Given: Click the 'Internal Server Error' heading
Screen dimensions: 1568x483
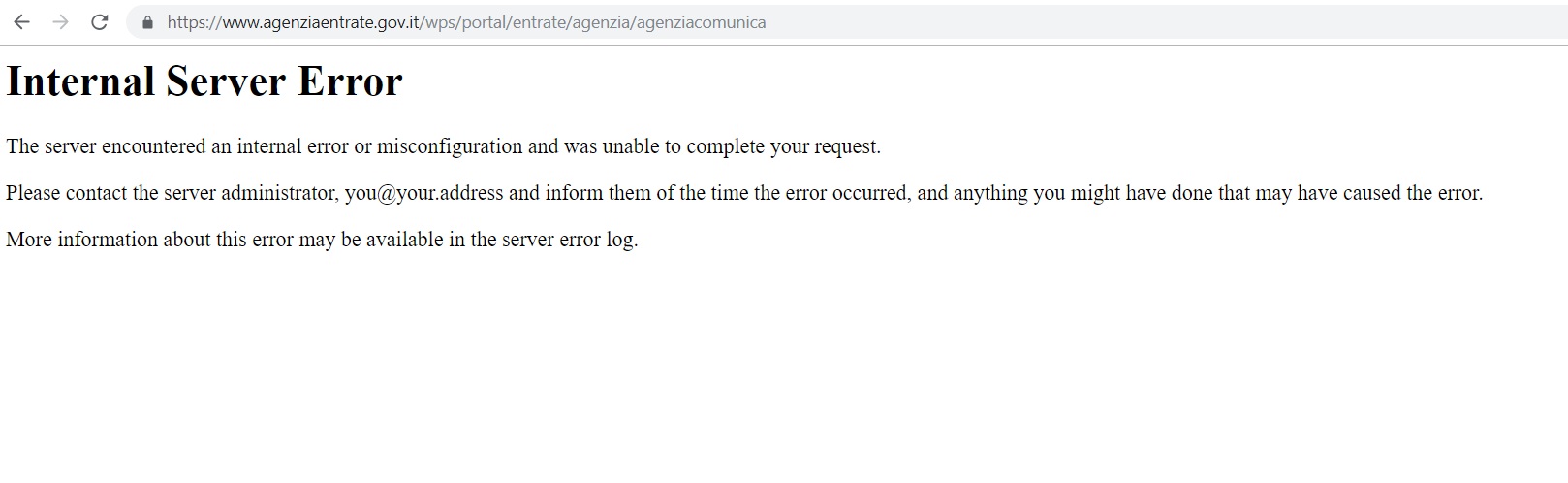Looking at the screenshot, I should (204, 81).
